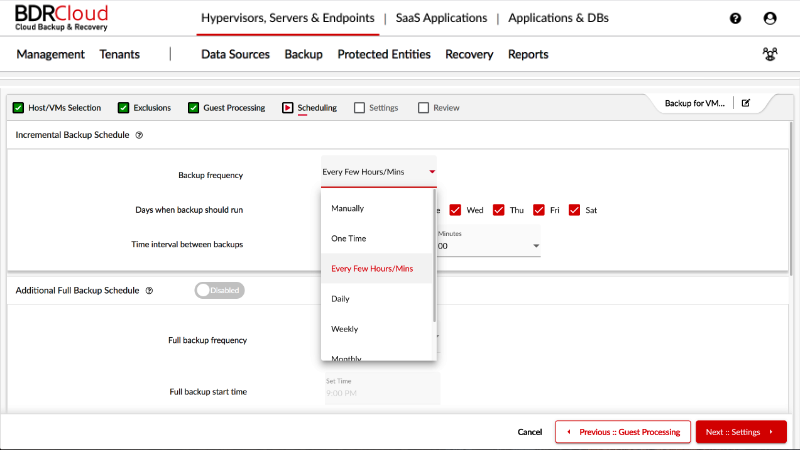Go back to Previous :: Guest Processing
Viewport: 800px width, 450px height.
[623, 432]
